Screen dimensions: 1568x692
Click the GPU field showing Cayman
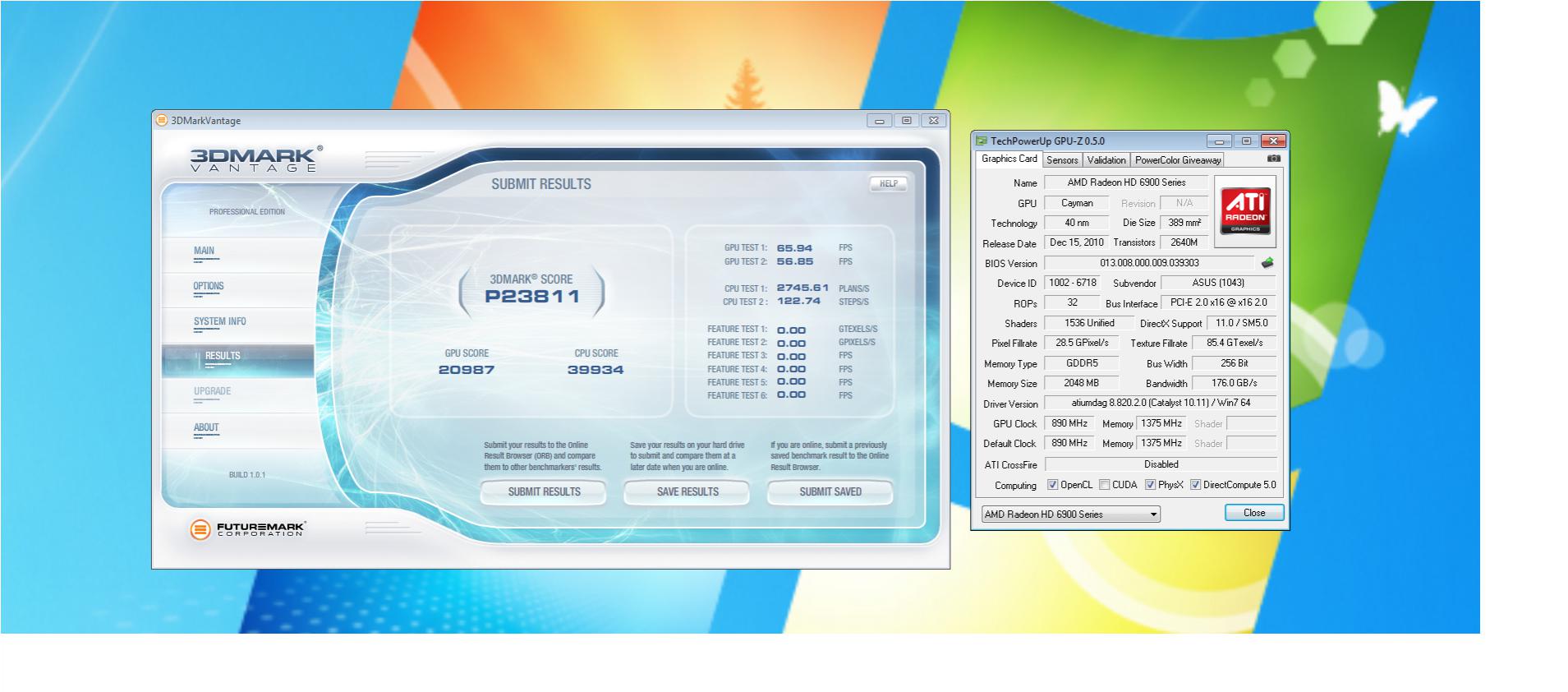(x=1077, y=203)
